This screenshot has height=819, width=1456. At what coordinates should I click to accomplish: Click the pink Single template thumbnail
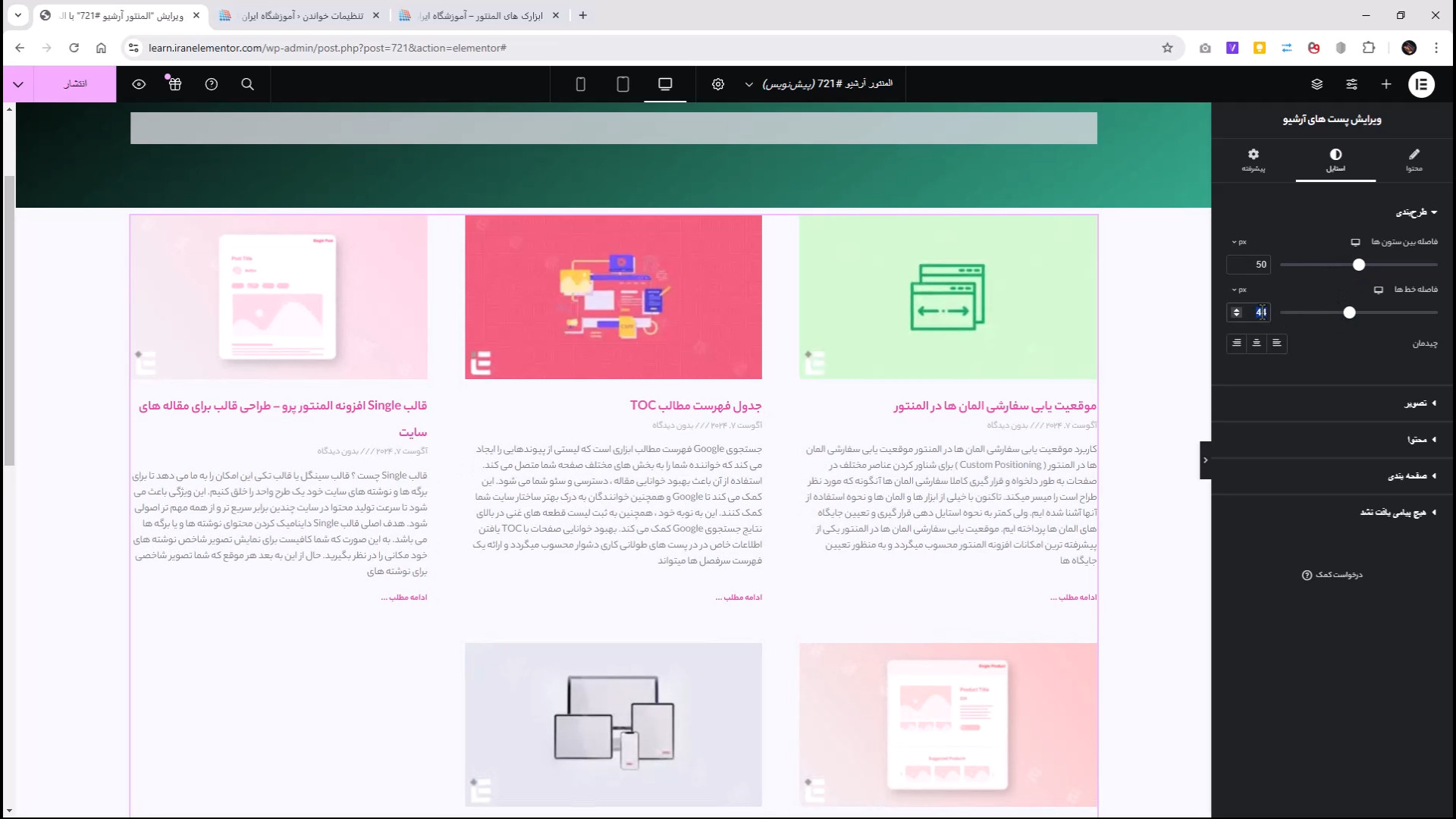click(279, 297)
